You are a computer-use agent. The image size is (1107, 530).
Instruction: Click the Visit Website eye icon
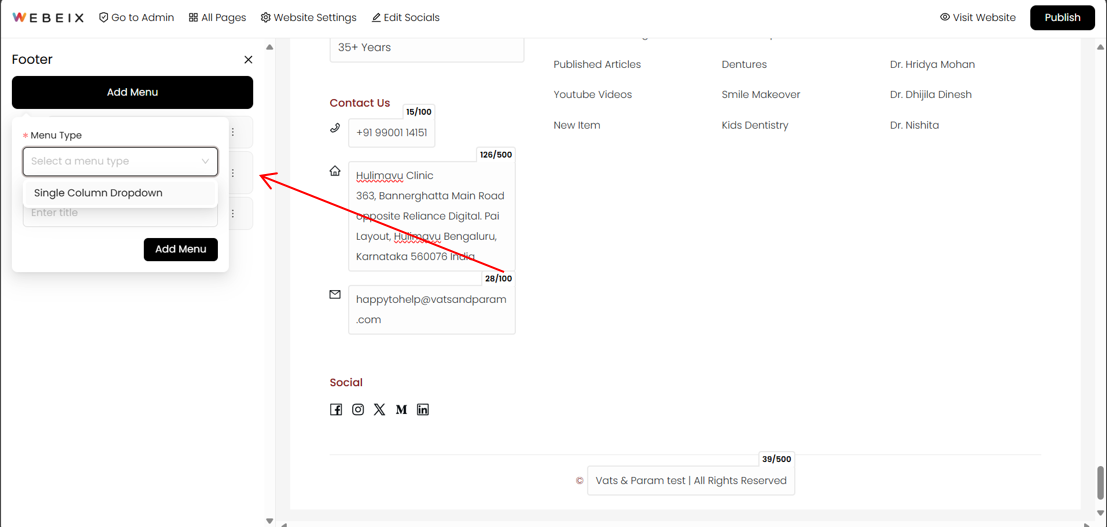pos(945,18)
